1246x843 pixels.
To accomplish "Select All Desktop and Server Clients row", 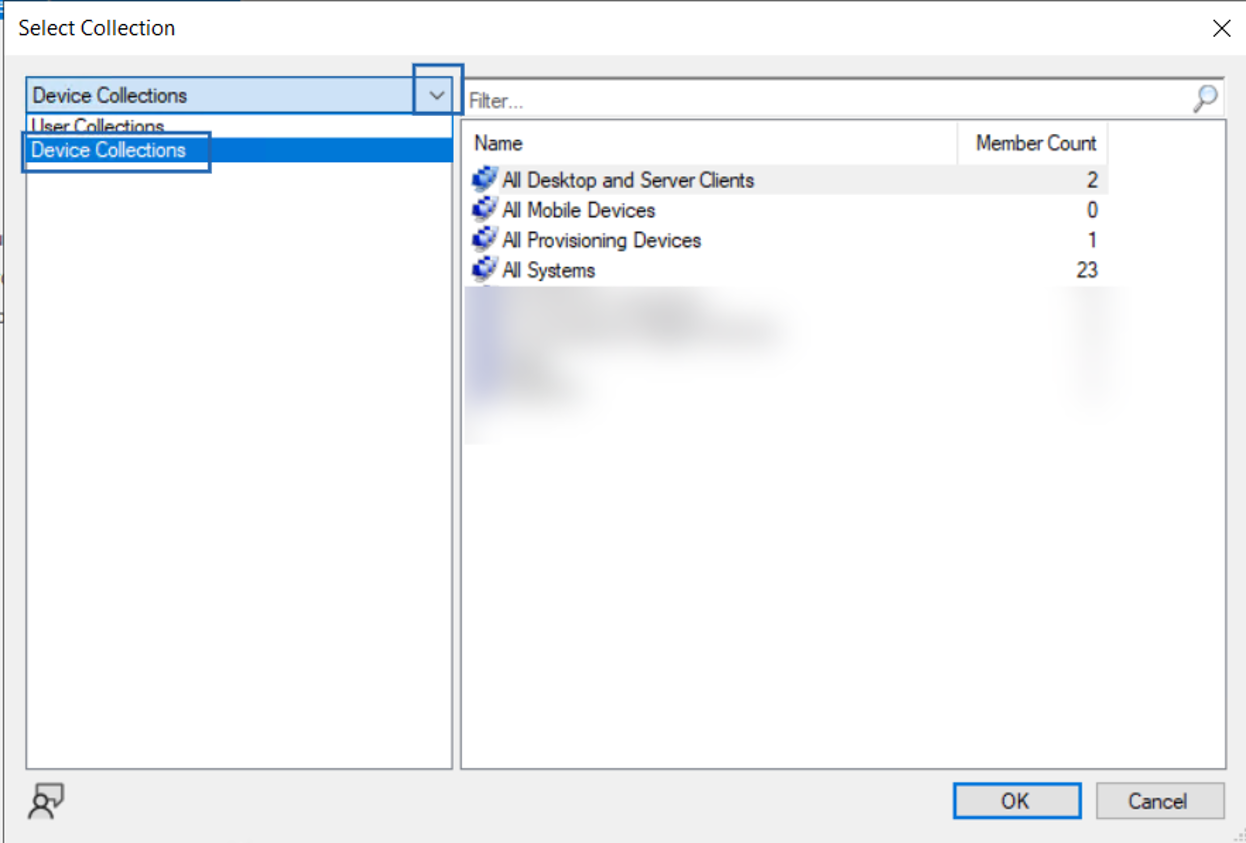I will pos(786,180).
